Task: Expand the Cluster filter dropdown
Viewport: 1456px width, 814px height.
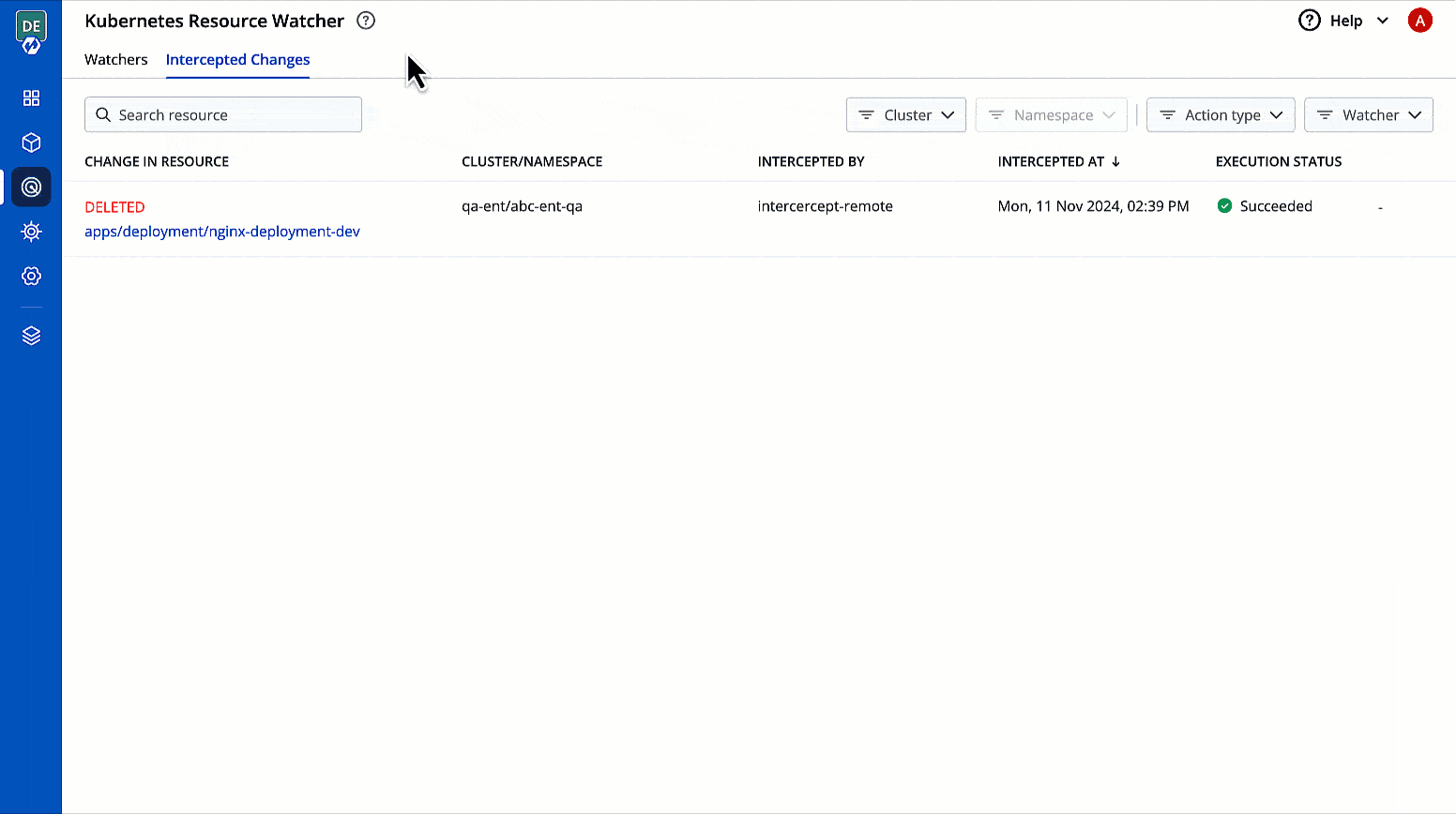Action: tap(905, 115)
